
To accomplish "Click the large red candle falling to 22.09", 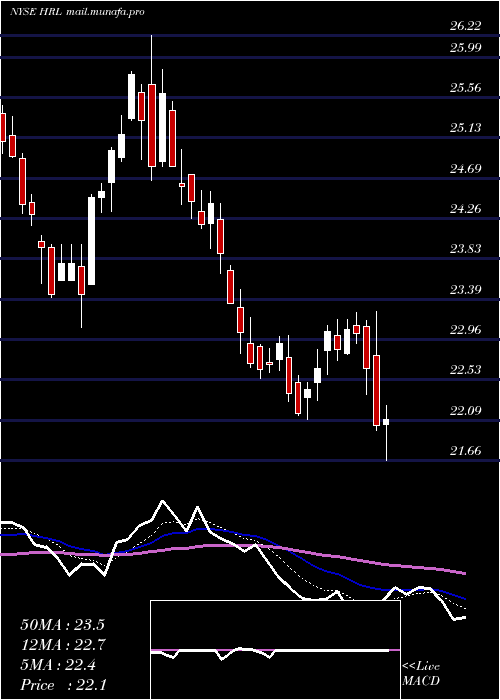I will (x=376, y=390).
